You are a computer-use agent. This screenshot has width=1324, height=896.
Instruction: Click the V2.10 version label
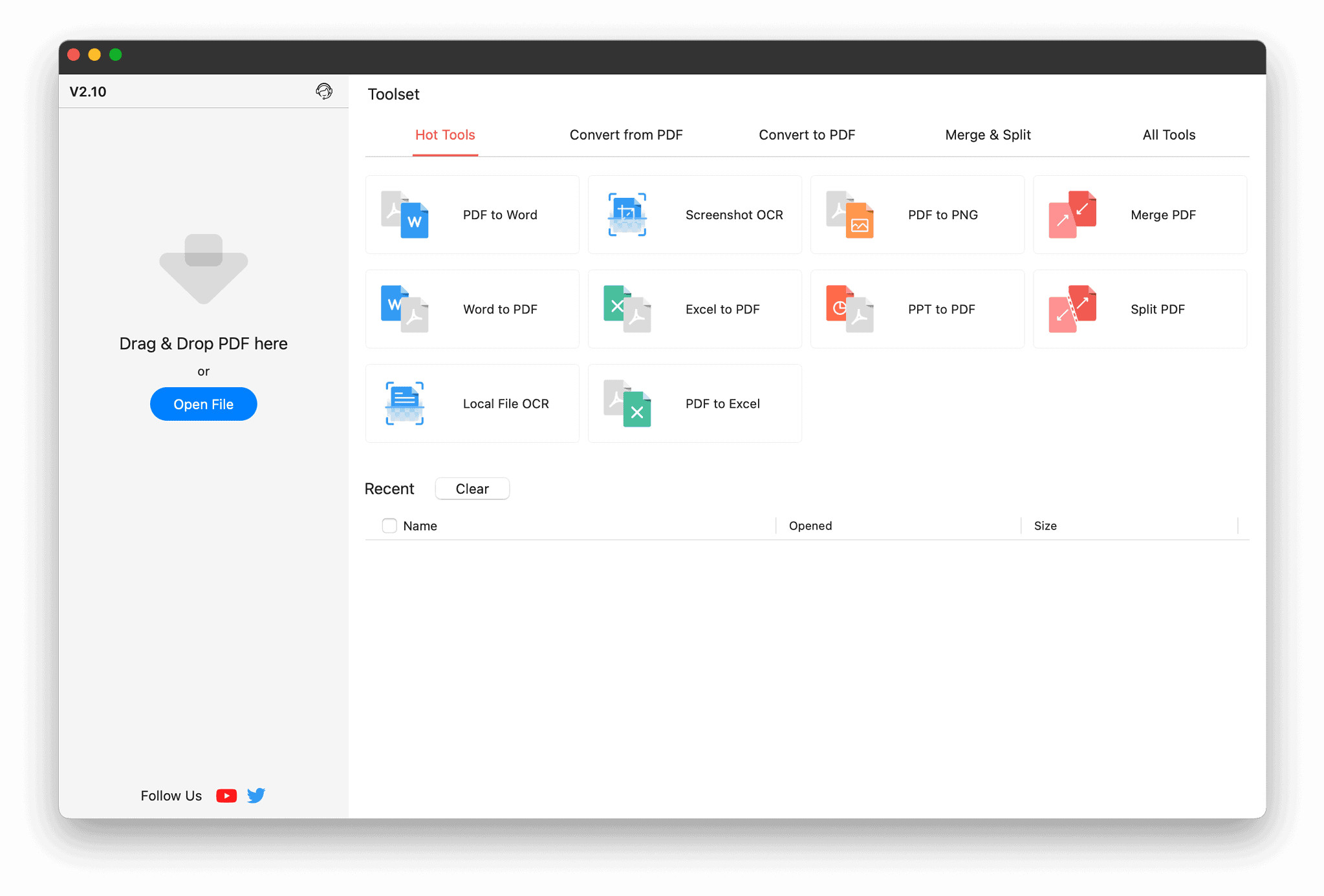[88, 91]
